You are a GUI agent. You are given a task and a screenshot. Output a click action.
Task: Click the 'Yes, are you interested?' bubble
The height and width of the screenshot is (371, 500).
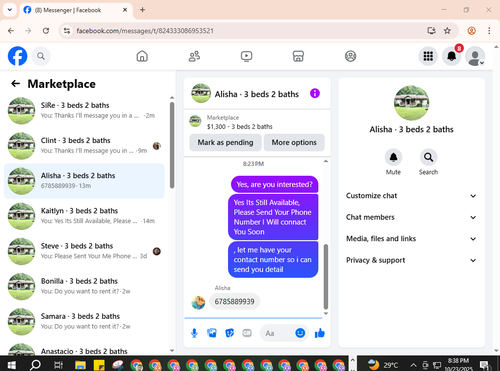275,184
